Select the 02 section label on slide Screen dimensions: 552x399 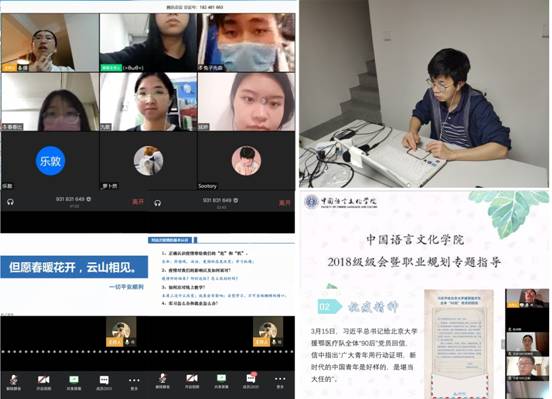point(329,307)
